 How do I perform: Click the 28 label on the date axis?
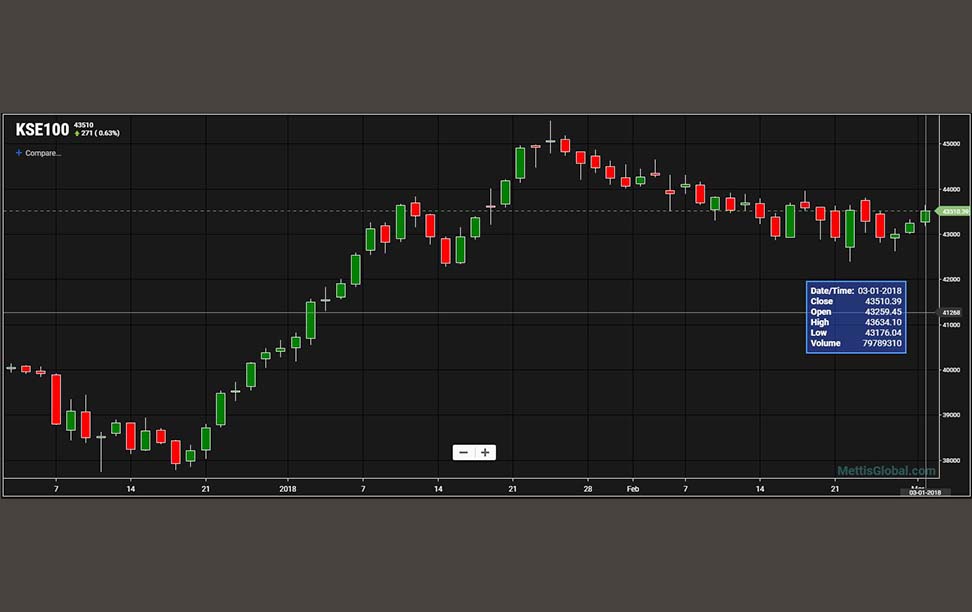[x=588, y=489]
